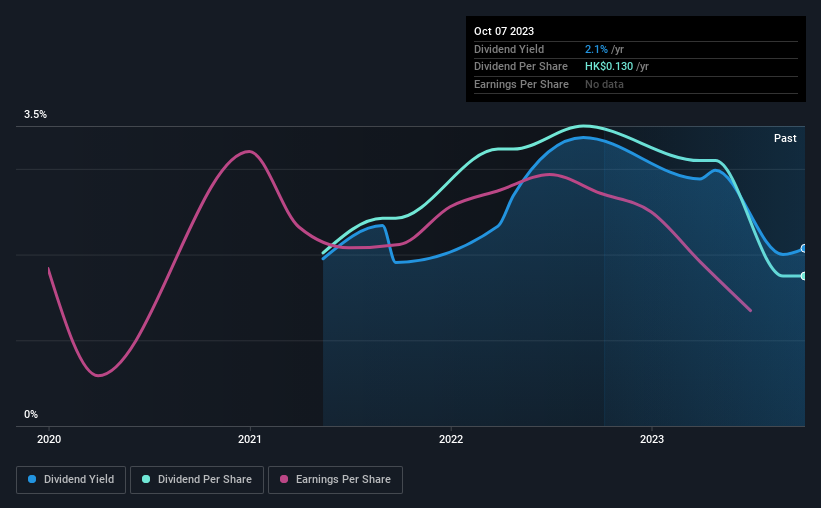Click the 'Past' label on chart
Viewport: 821px width, 508px height.
click(x=785, y=138)
